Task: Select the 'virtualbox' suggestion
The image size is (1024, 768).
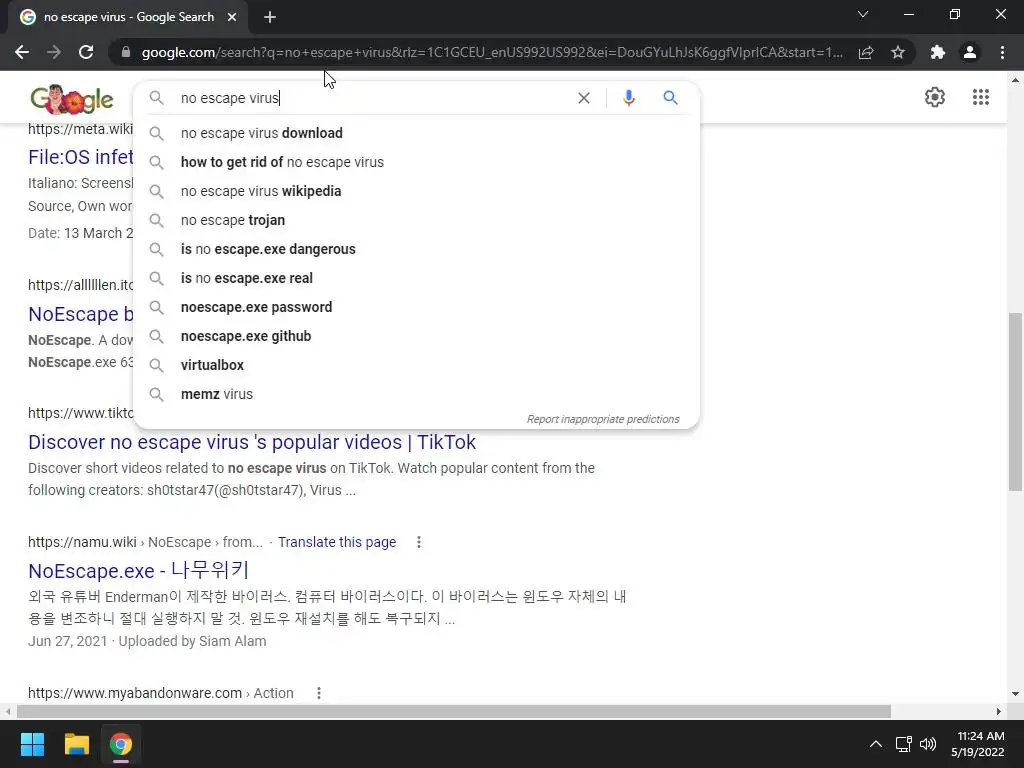Action: click(x=416, y=365)
